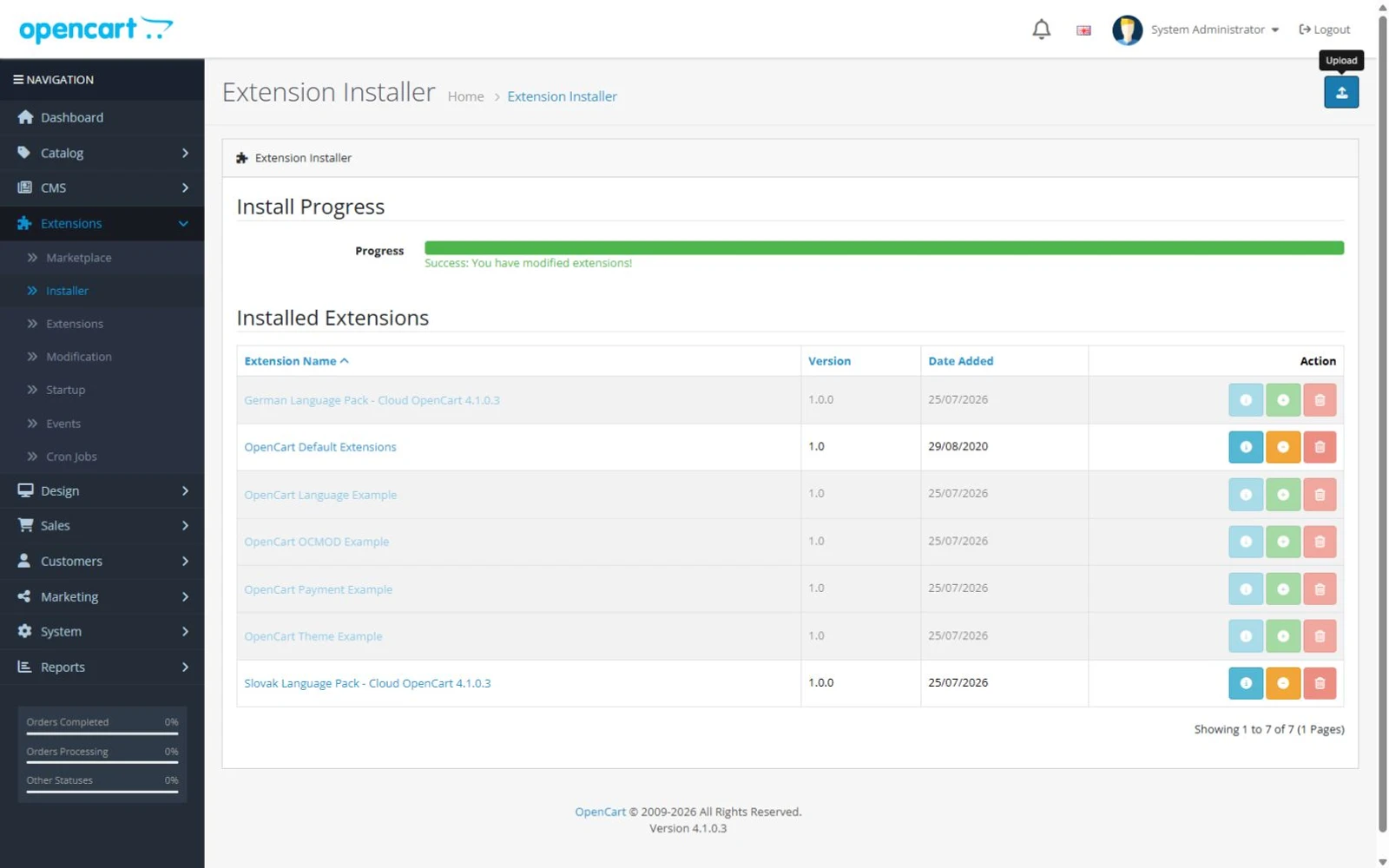Image resolution: width=1389 pixels, height=868 pixels.
Task: Sort by Extension Name column
Action: pos(296,361)
